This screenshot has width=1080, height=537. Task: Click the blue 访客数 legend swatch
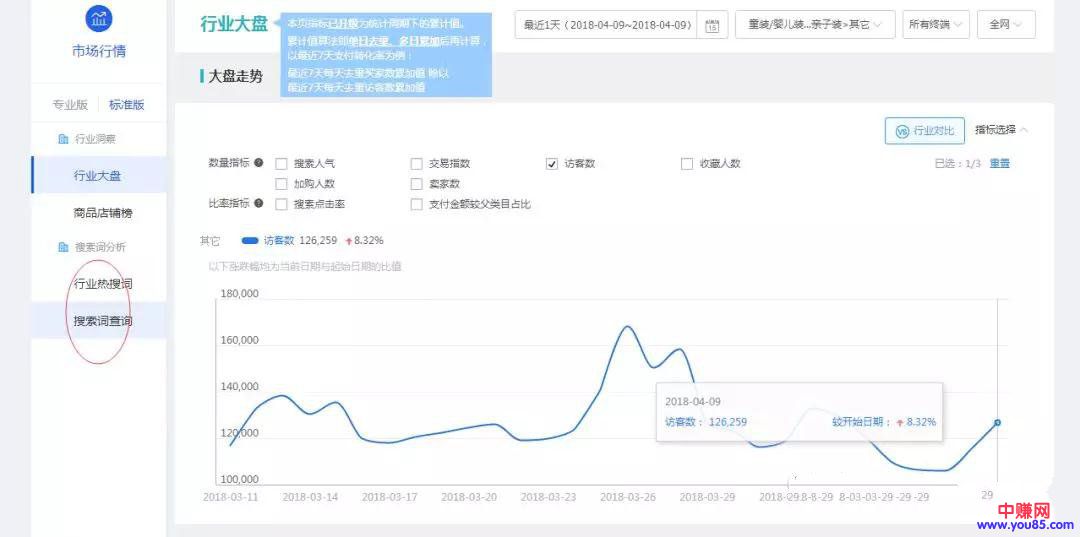pos(249,240)
